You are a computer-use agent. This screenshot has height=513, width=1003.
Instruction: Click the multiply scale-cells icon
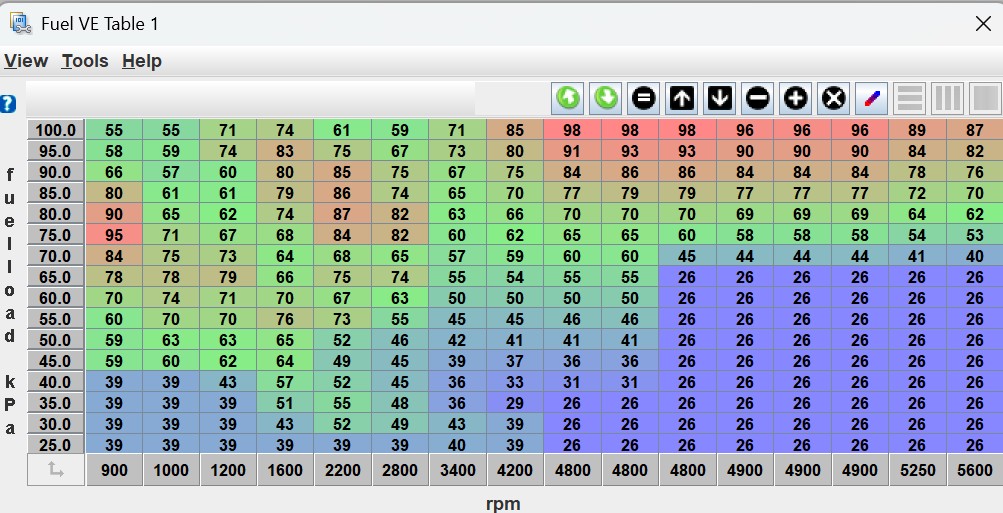[833, 99]
